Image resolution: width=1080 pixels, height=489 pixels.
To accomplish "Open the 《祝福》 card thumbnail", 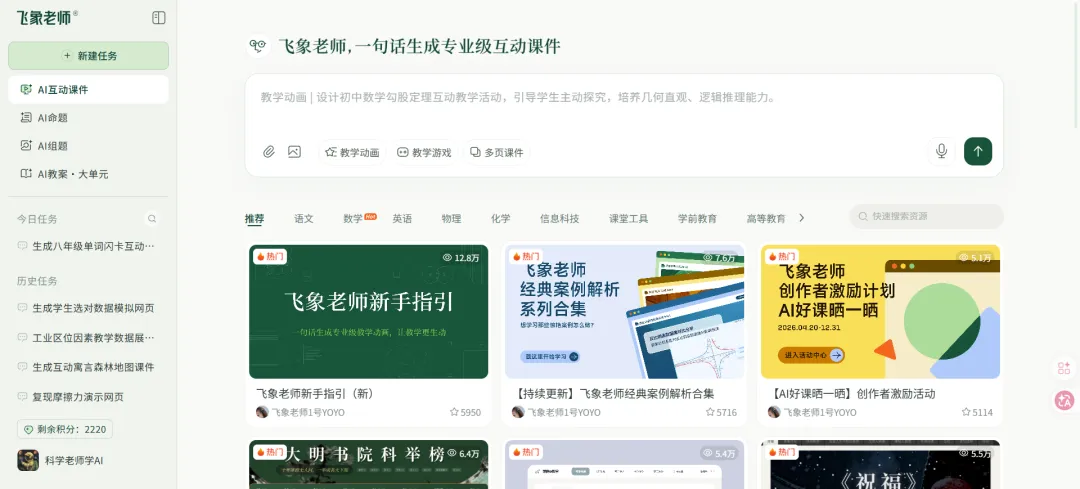I will [x=880, y=465].
